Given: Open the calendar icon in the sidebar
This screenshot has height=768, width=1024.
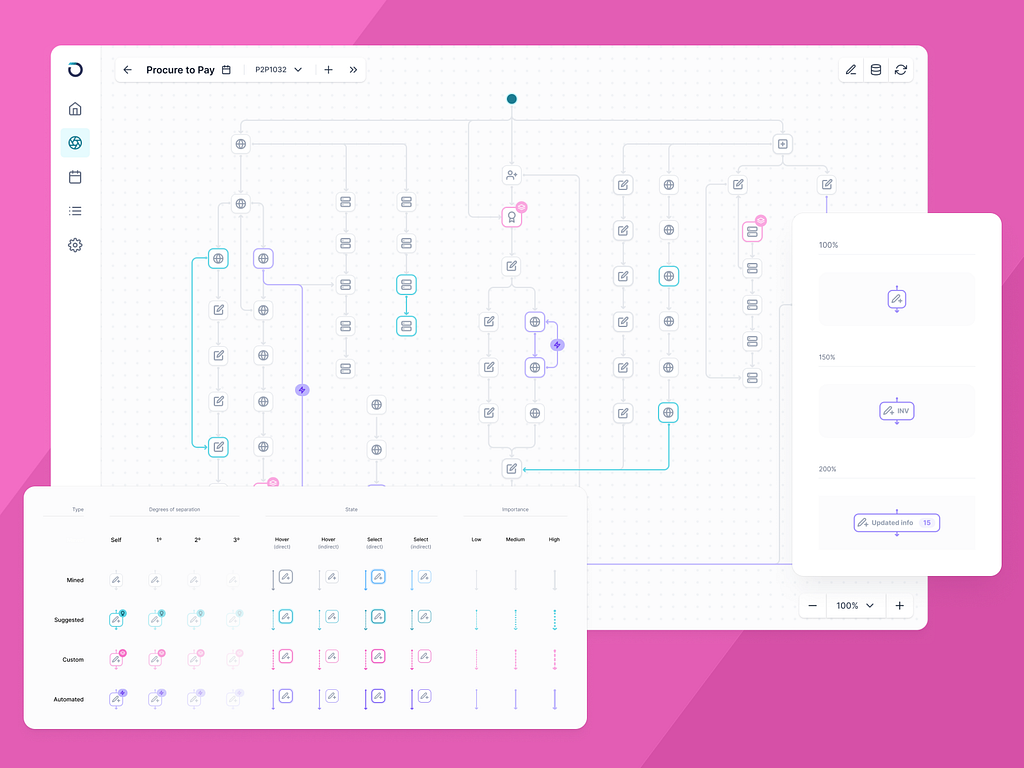Looking at the screenshot, I should 75,176.
